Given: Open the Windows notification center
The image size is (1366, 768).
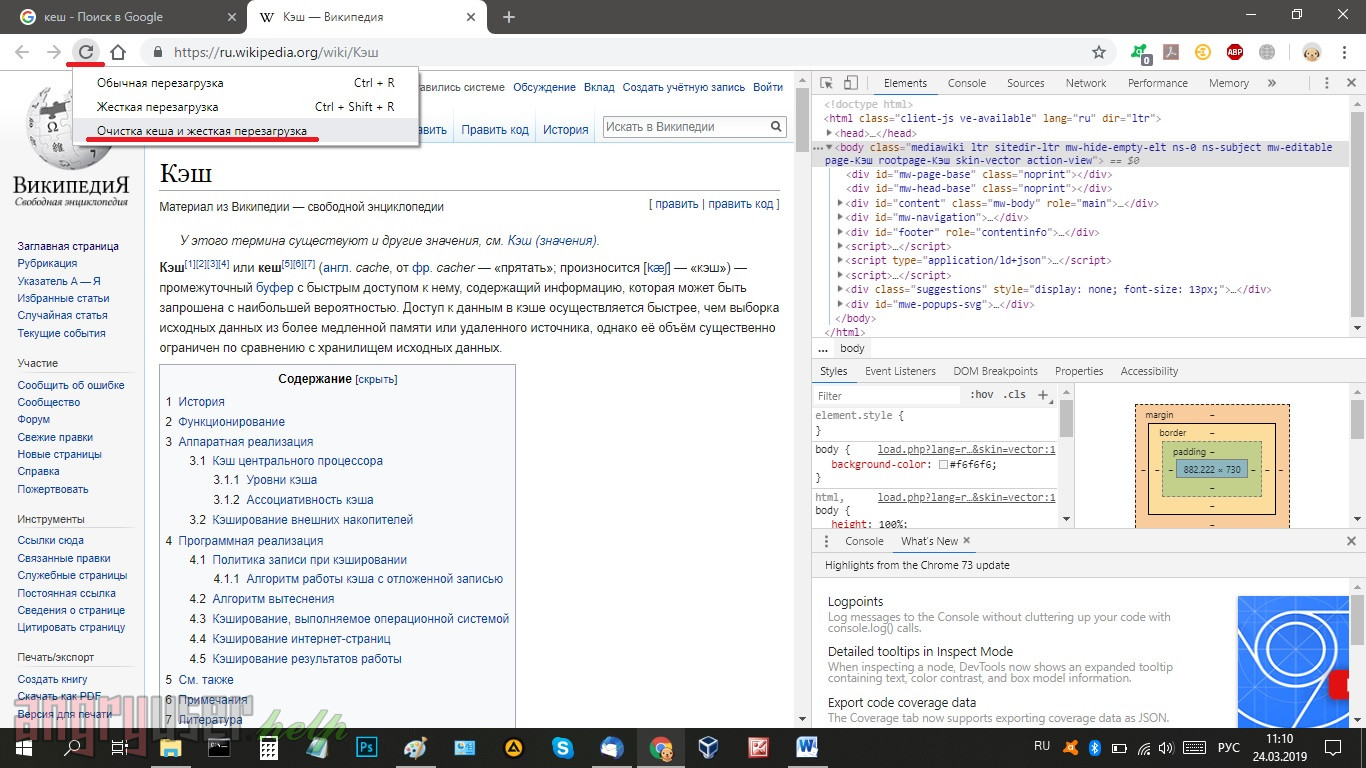Looking at the screenshot, I should click(1334, 747).
